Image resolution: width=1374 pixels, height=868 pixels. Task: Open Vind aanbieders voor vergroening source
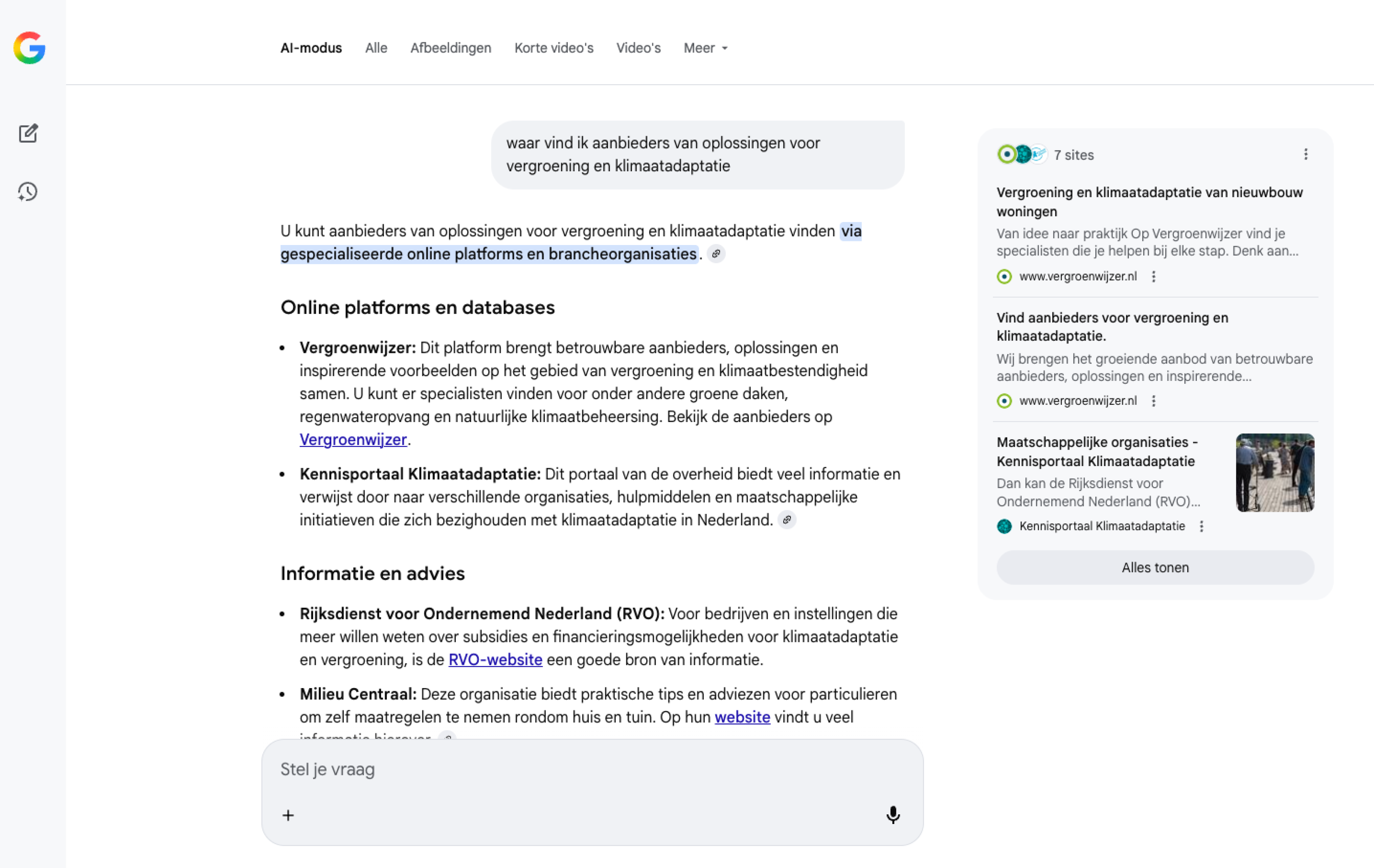(1113, 327)
